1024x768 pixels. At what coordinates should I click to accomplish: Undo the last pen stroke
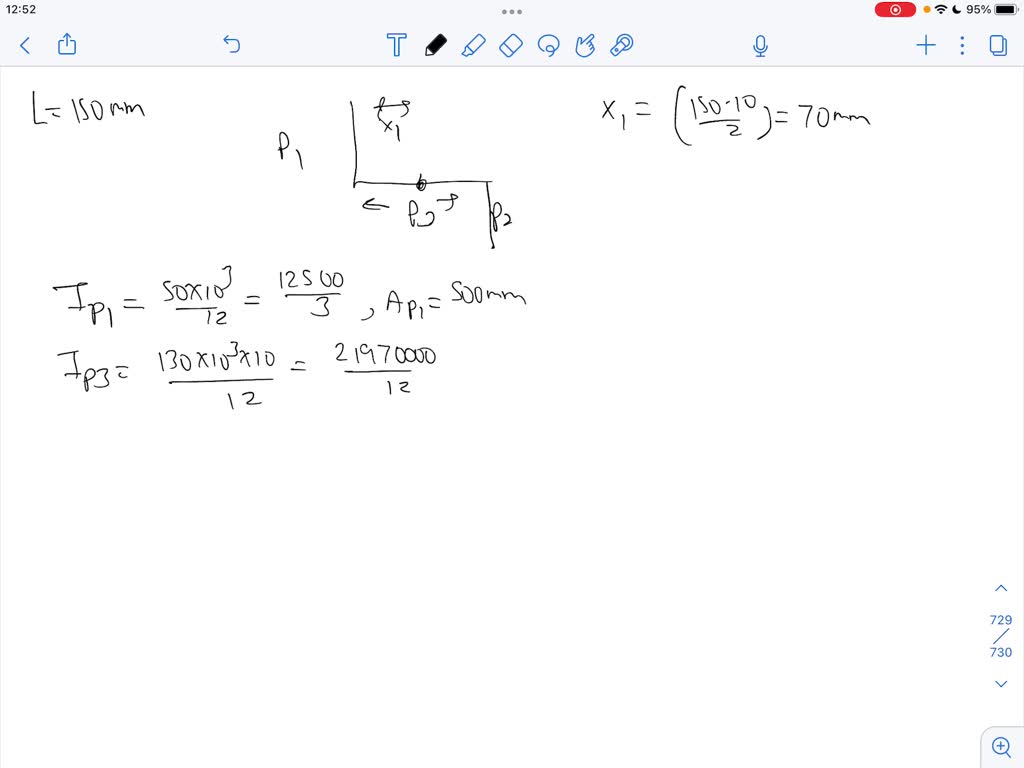(231, 45)
